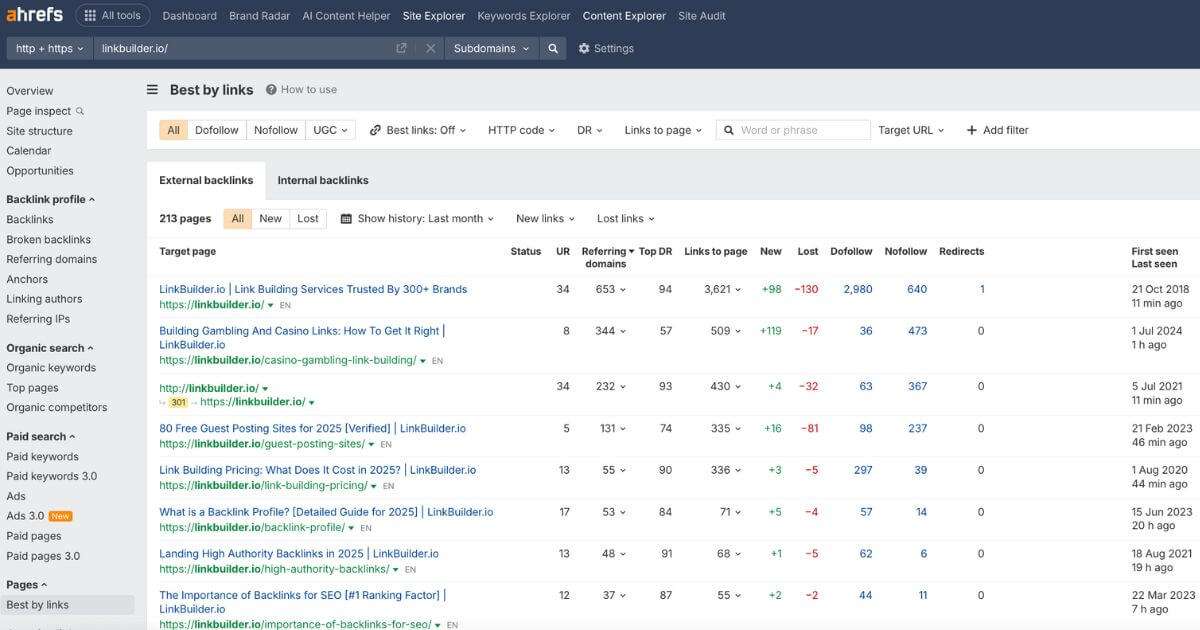Open the What is a Backlink Profile title link
1200x630 pixels.
coord(326,512)
